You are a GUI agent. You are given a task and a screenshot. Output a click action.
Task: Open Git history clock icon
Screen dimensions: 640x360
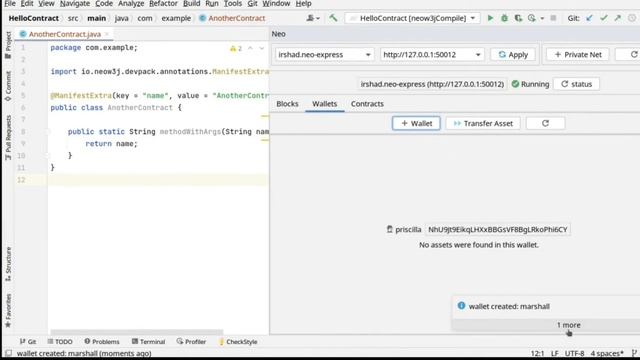tap(632, 18)
